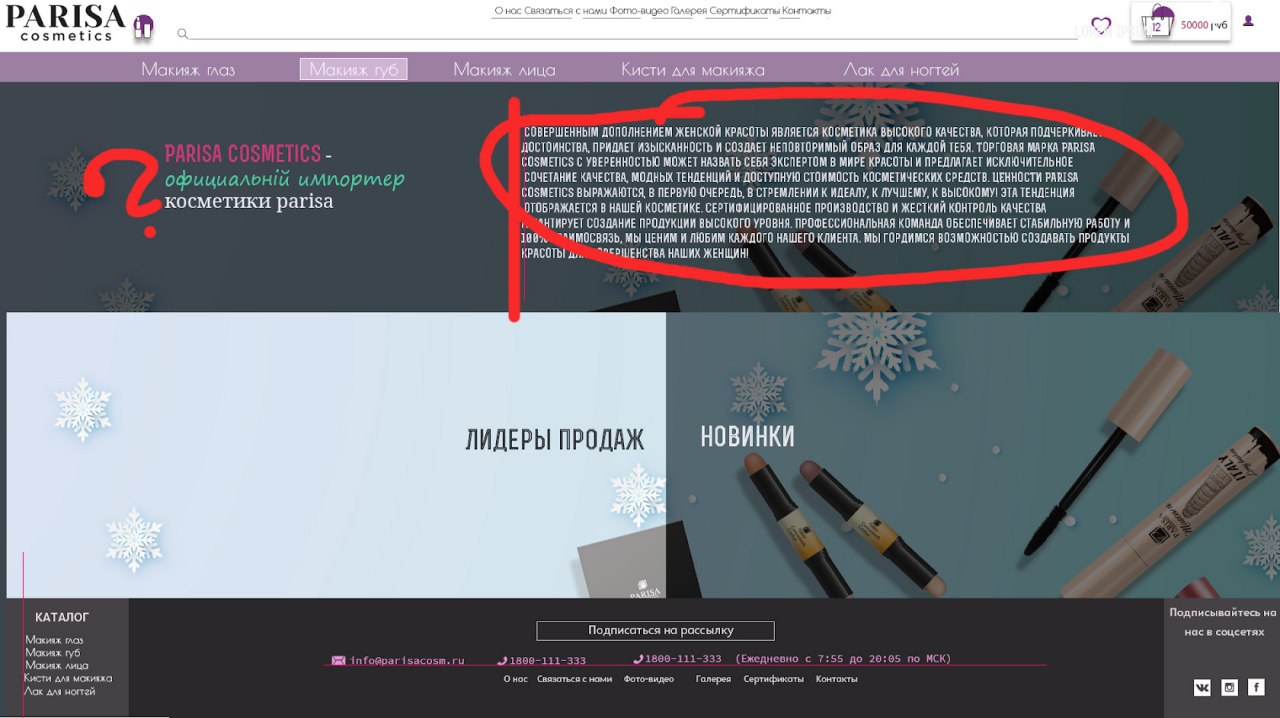
Task: Open the Instagram icon in footer
Action: pos(1229,687)
